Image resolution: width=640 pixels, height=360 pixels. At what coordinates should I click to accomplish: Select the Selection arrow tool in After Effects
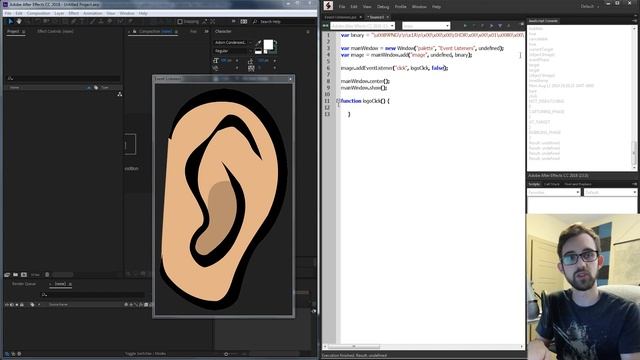[x=11, y=22]
